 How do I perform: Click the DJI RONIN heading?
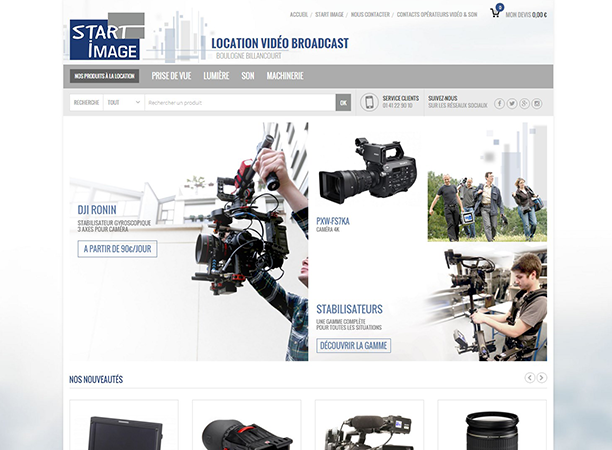click(97, 210)
